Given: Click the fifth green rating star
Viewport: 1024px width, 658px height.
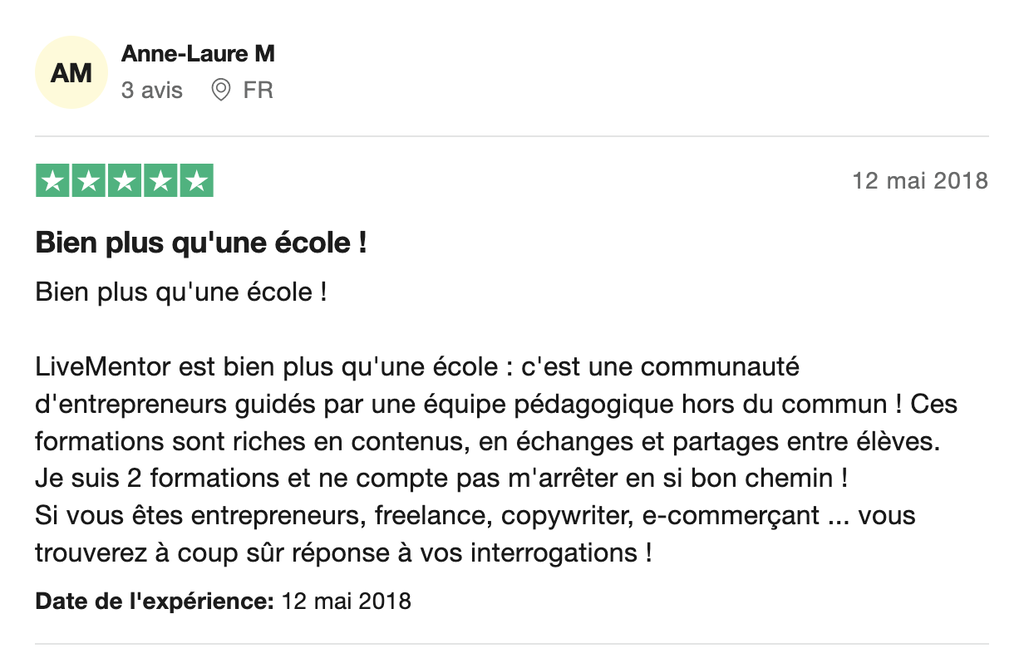Looking at the screenshot, I should pyautogui.click(x=197, y=181).
